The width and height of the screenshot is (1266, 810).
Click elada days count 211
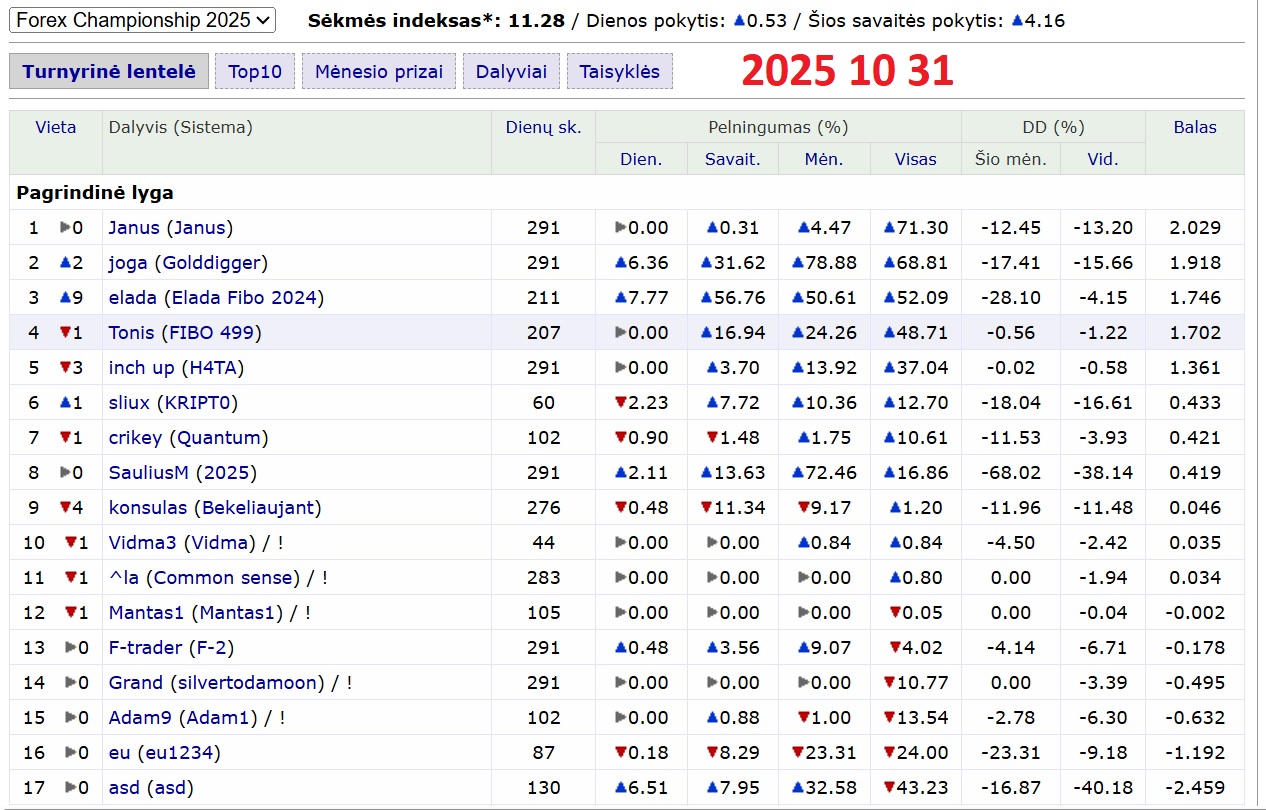point(543,298)
